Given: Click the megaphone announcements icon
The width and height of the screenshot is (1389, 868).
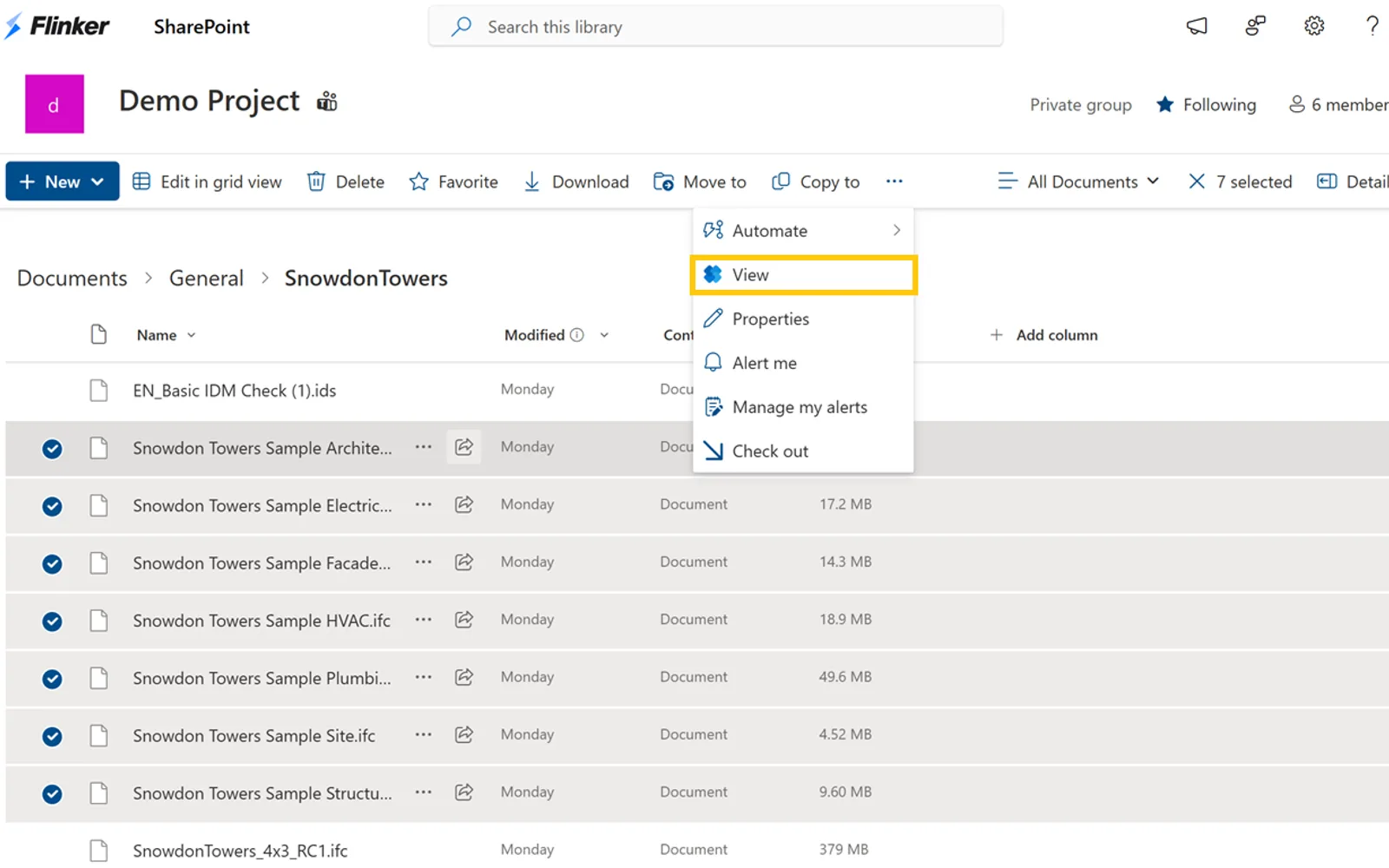Looking at the screenshot, I should pos(1197,26).
